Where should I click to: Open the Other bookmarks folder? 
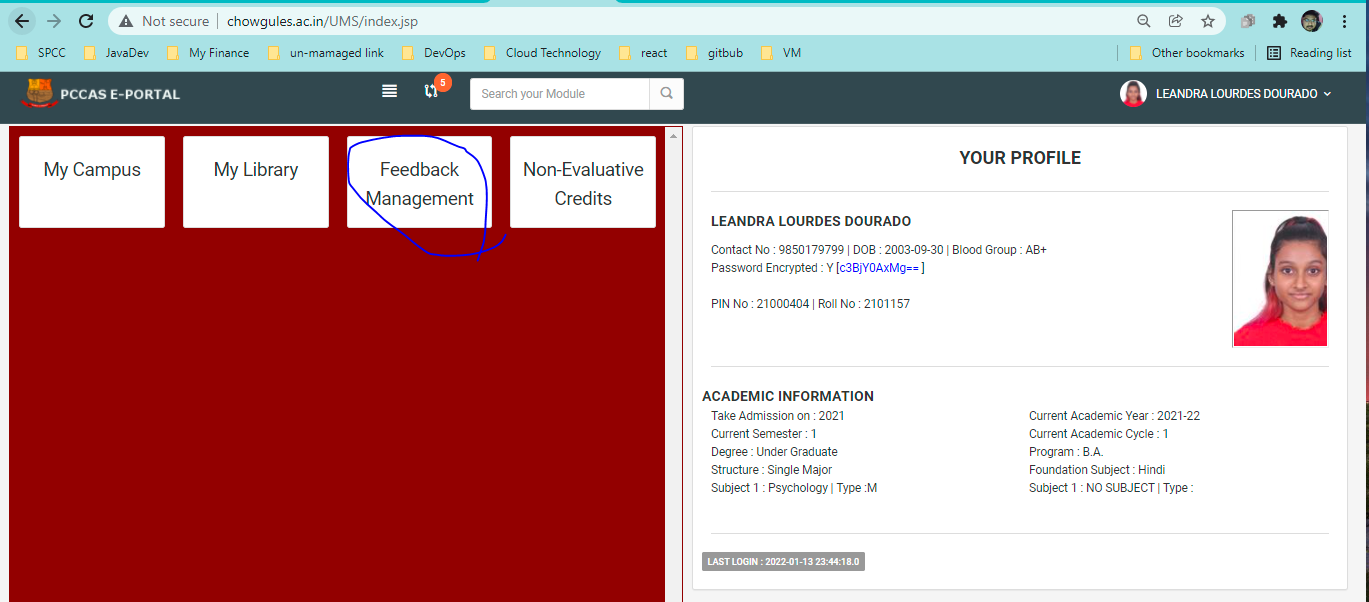coord(1187,53)
